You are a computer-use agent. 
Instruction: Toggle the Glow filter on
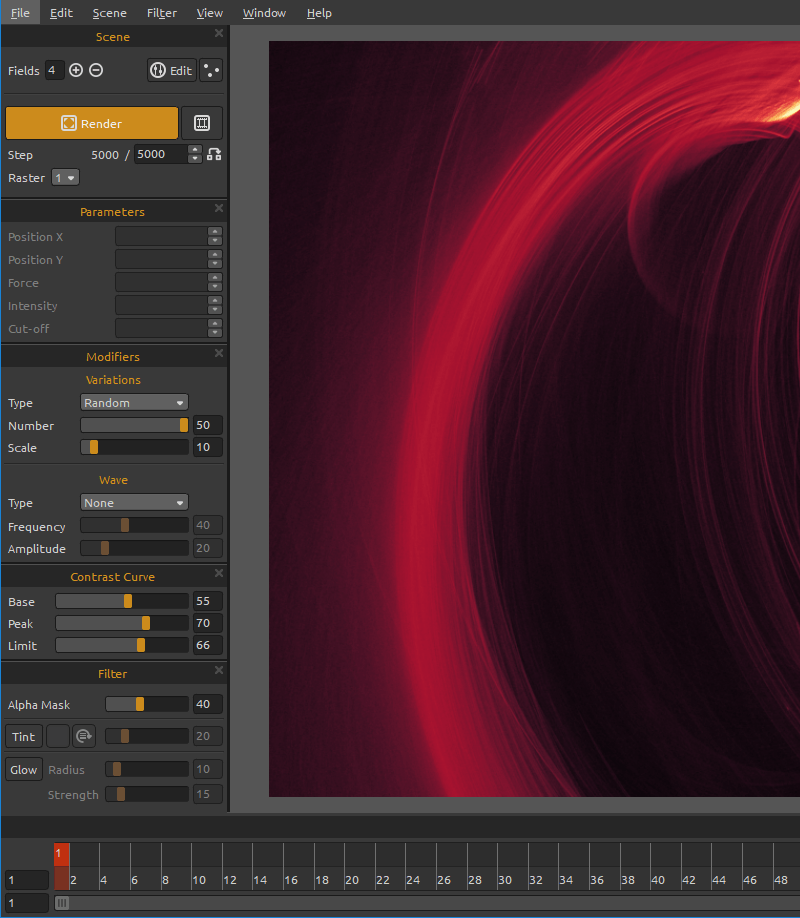tap(23, 769)
